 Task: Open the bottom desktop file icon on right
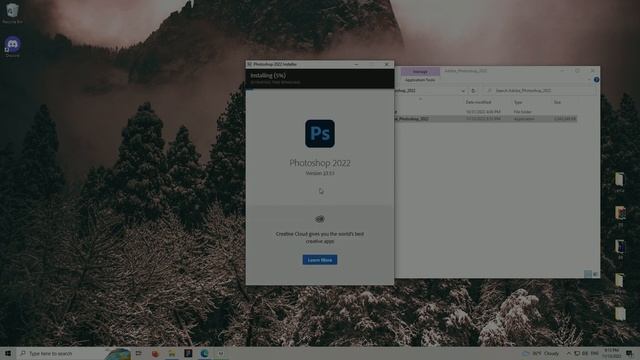(620, 314)
